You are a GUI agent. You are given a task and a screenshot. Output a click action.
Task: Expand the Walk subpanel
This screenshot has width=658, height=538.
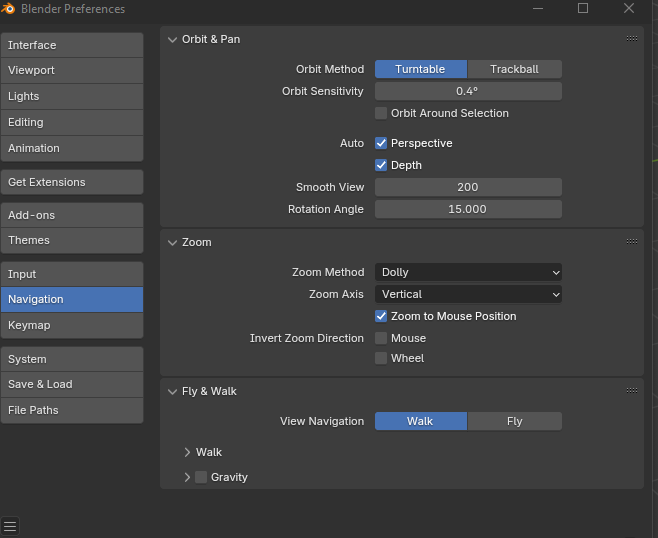(x=187, y=452)
